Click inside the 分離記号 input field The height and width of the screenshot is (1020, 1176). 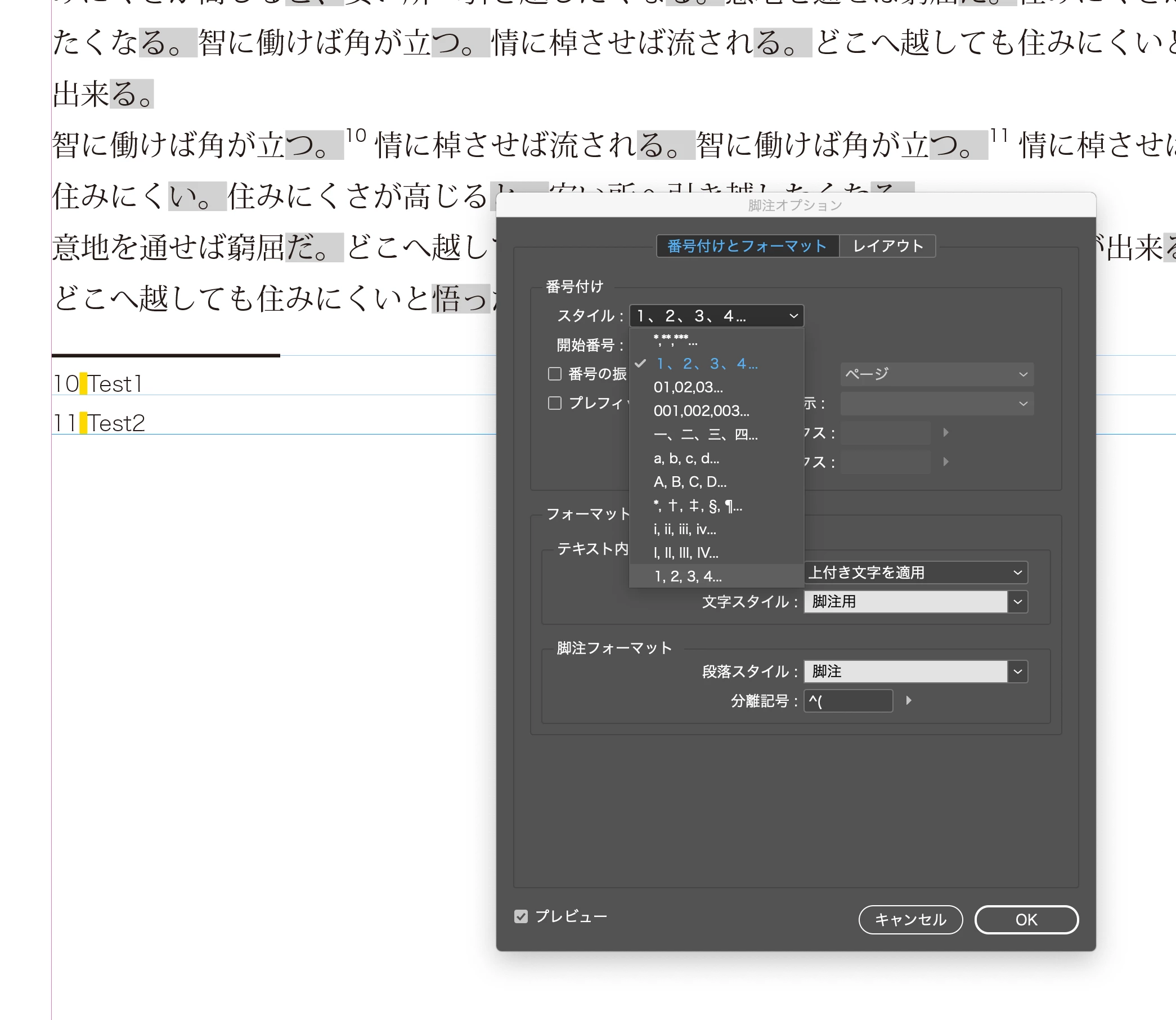[848, 701]
